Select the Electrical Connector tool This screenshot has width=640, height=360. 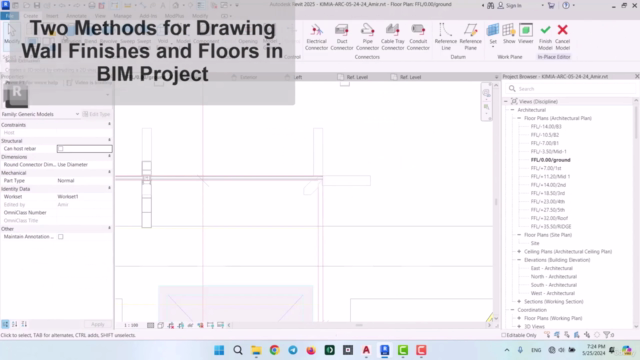point(316,37)
